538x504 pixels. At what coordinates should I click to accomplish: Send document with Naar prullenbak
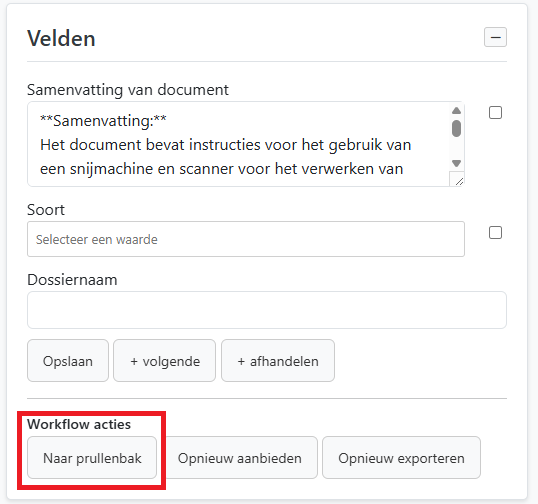click(92, 458)
